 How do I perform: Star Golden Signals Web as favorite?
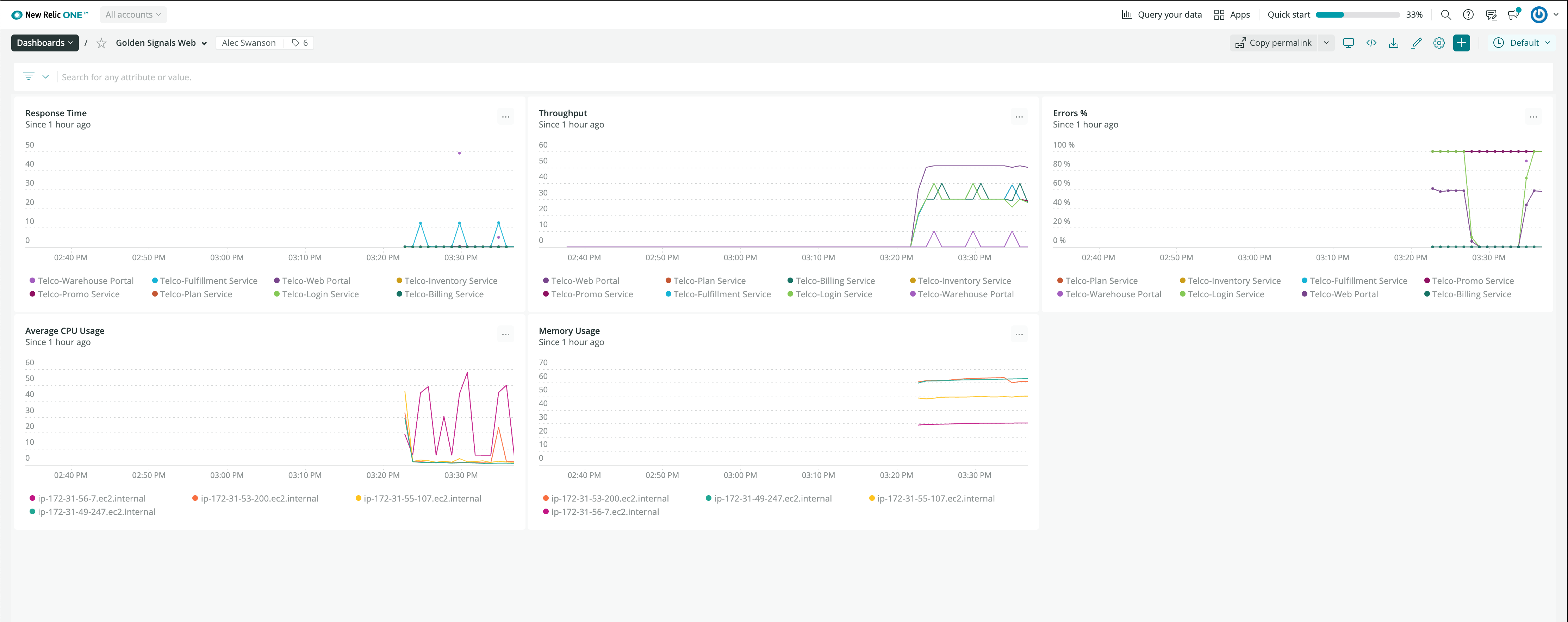(x=102, y=43)
